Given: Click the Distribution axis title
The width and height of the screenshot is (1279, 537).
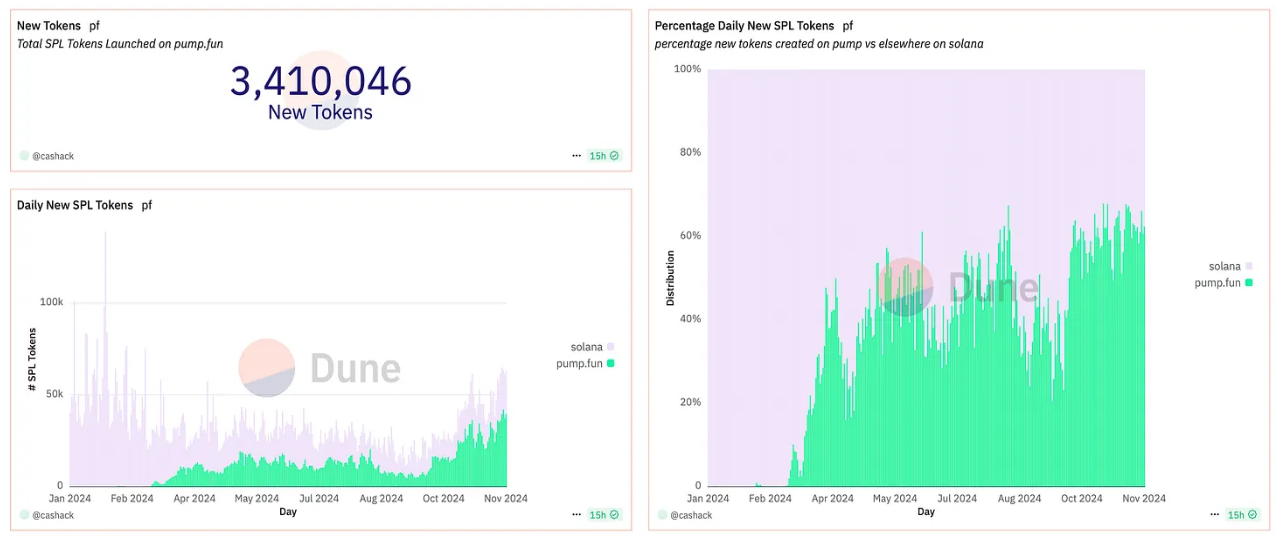Looking at the screenshot, I should coord(670,278).
